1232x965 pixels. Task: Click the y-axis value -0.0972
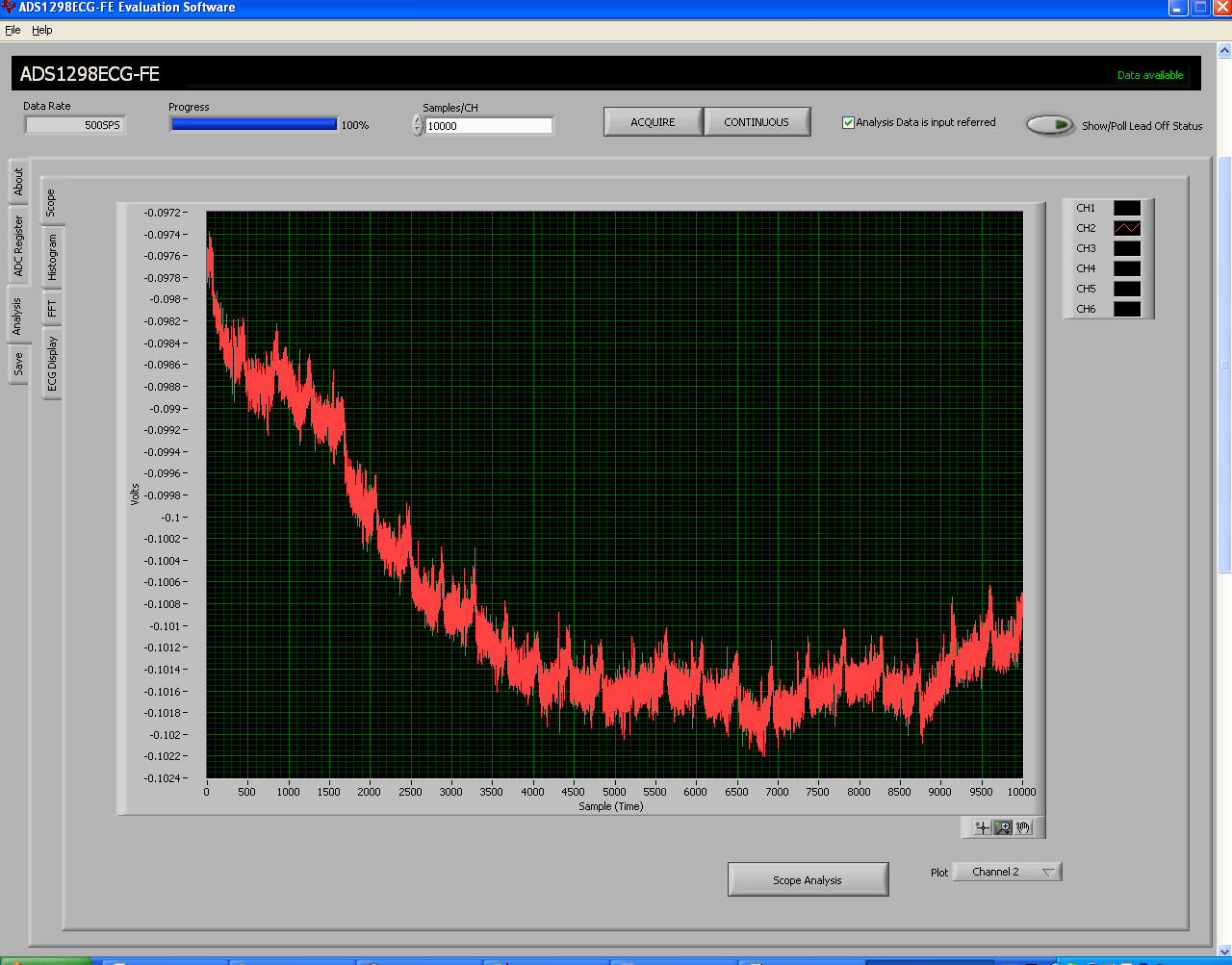pyautogui.click(x=161, y=213)
